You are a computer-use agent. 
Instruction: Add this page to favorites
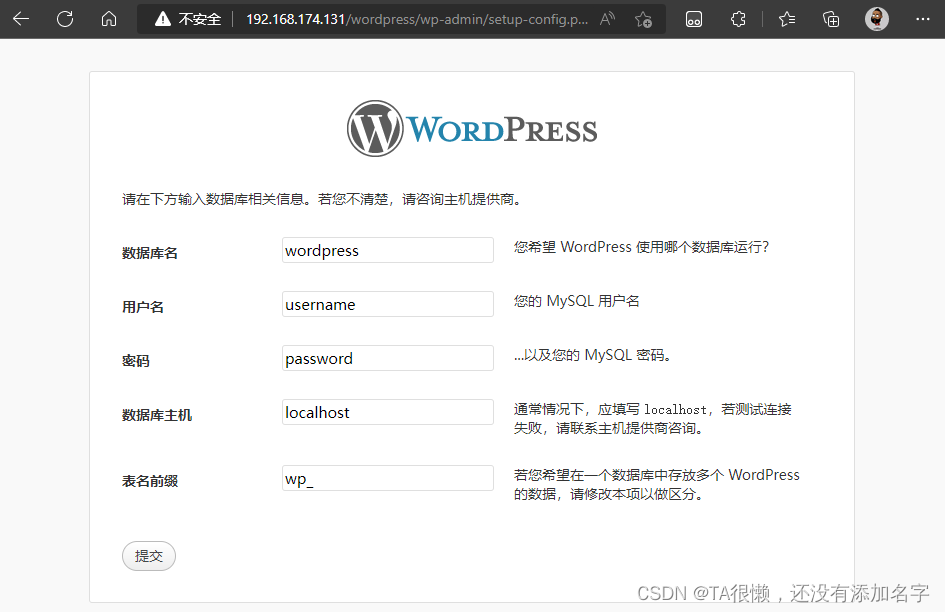(x=645, y=18)
